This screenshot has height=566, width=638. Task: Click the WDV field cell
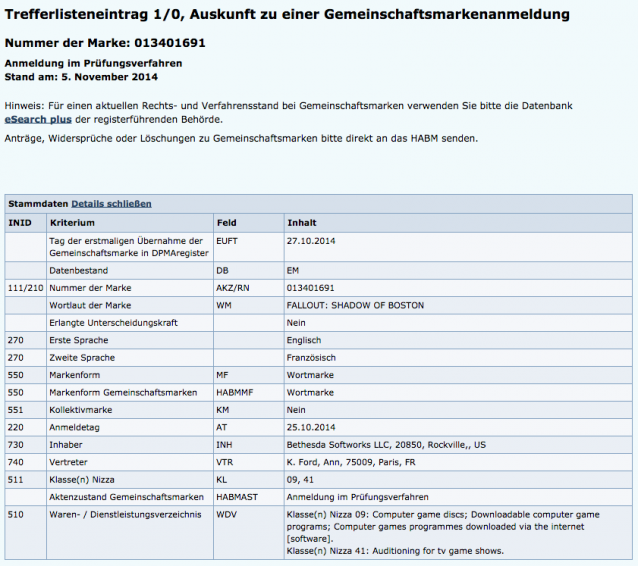[249, 533]
